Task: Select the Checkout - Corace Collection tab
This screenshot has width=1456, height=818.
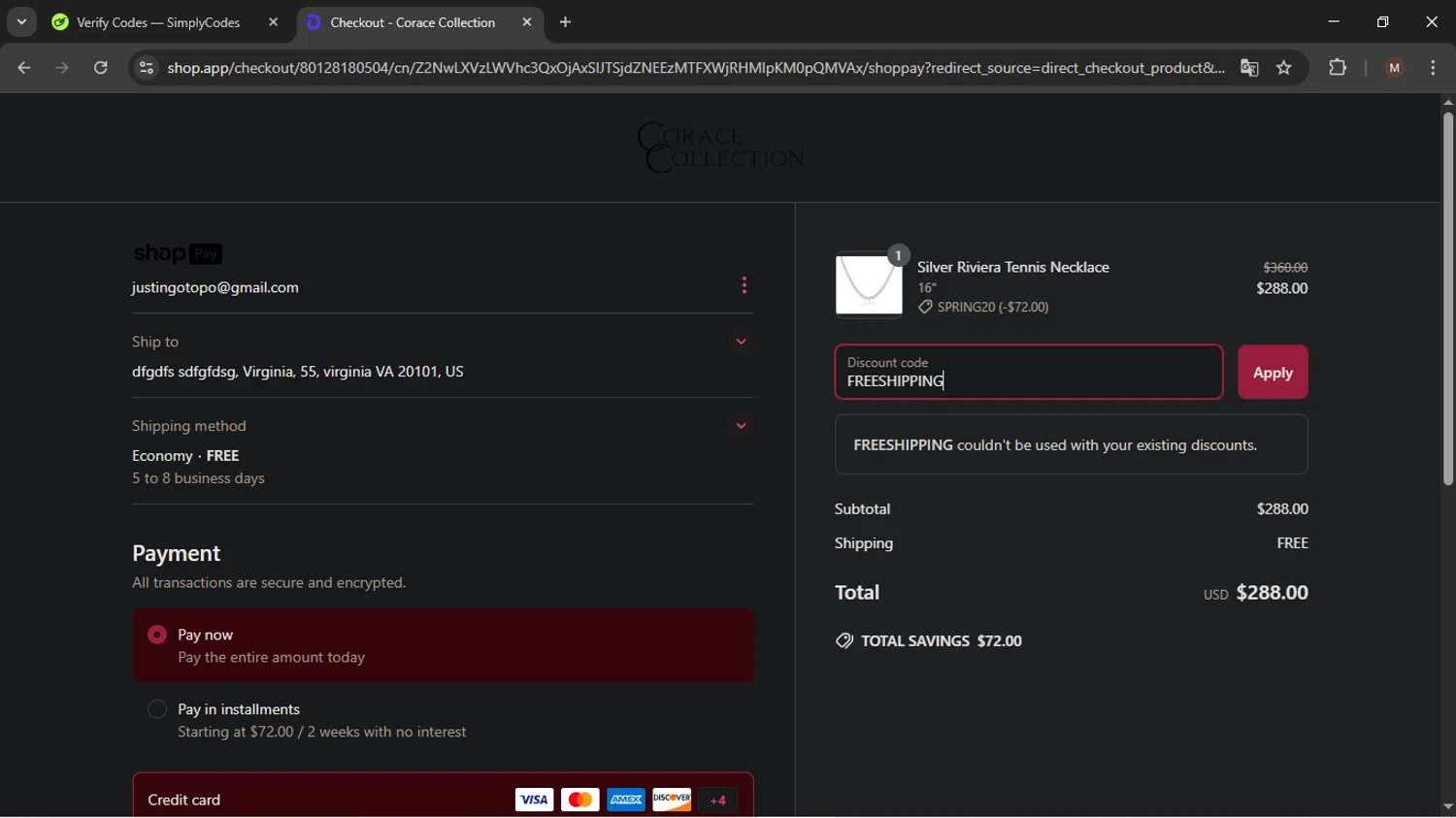Action: (413, 22)
